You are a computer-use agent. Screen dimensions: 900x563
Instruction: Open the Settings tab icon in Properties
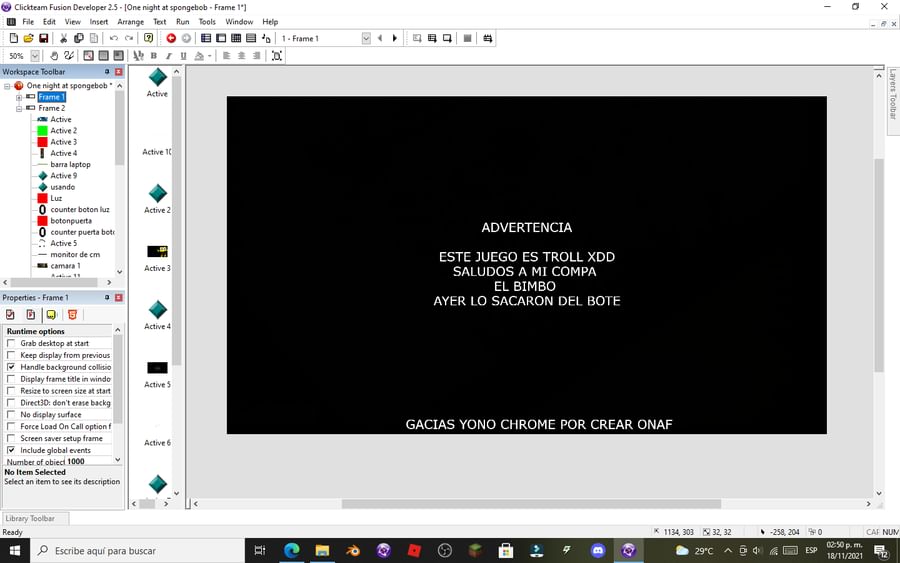click(x=10, y=314)
